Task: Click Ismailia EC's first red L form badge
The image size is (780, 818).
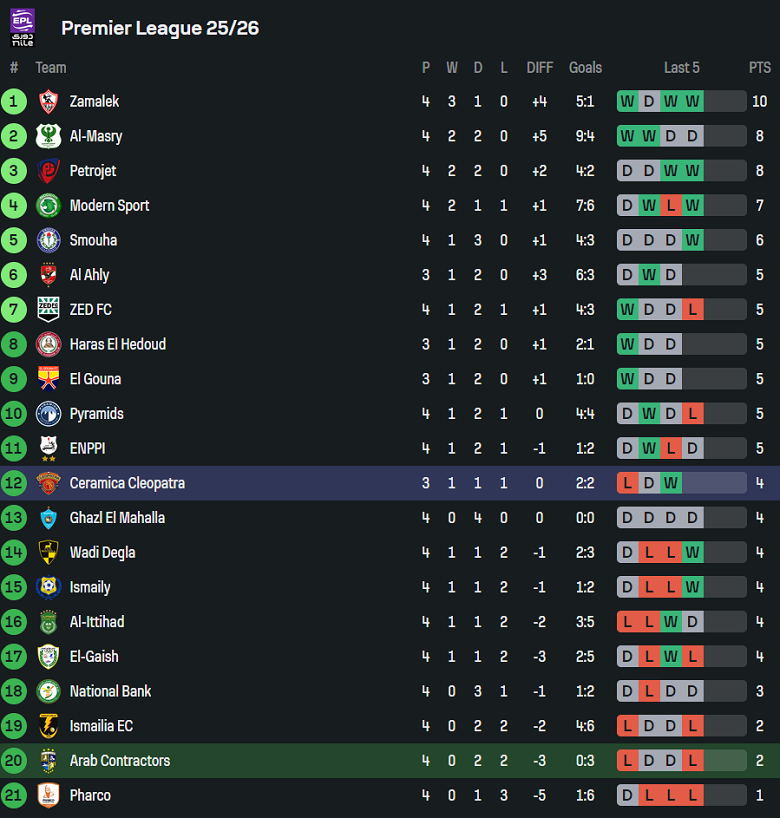Action: click(x=627, y=726)
